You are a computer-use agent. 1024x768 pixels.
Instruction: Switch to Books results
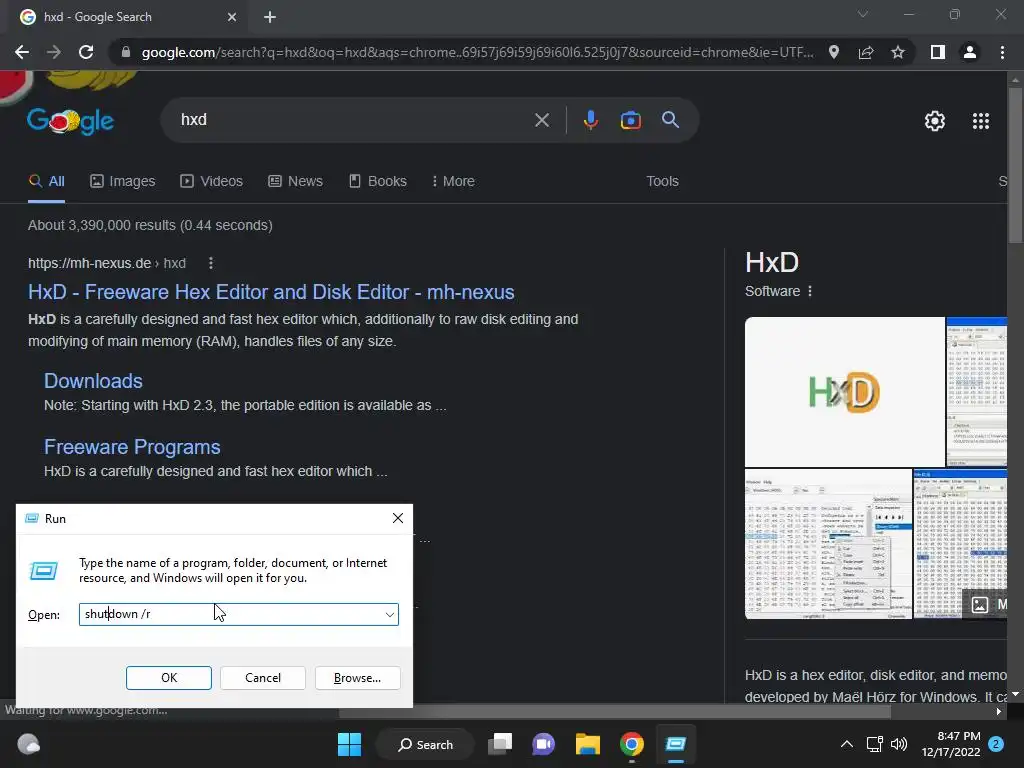pos(378,182)
